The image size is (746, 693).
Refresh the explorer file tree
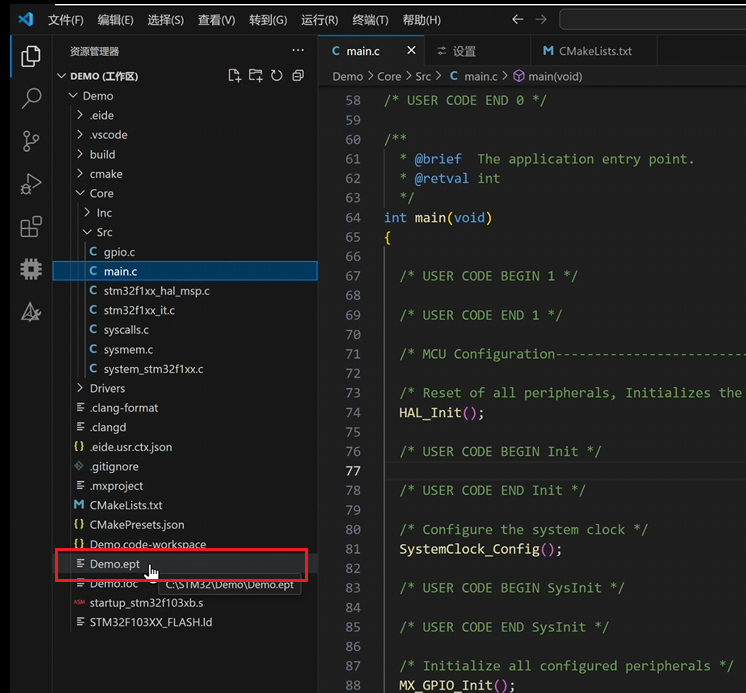click(x=276, y=76)
